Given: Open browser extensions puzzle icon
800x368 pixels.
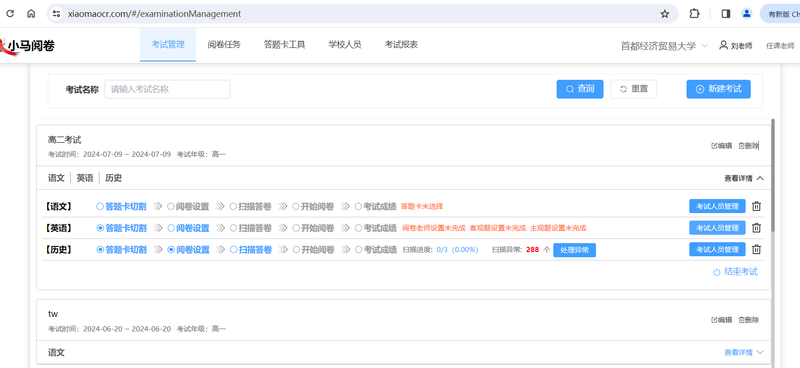Looking at the screenshot, I should pos(694,14).
